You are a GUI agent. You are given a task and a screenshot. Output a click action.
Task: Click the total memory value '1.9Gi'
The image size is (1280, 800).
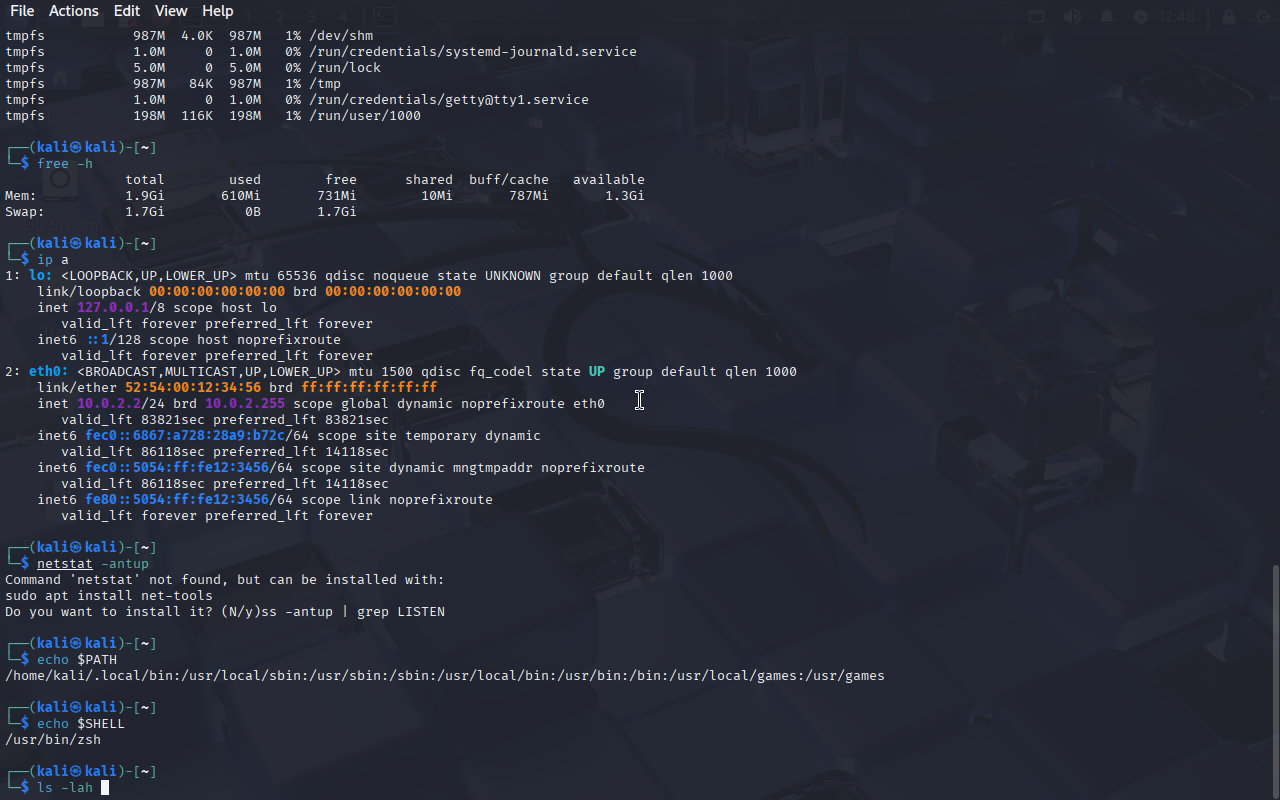(145, 196)
